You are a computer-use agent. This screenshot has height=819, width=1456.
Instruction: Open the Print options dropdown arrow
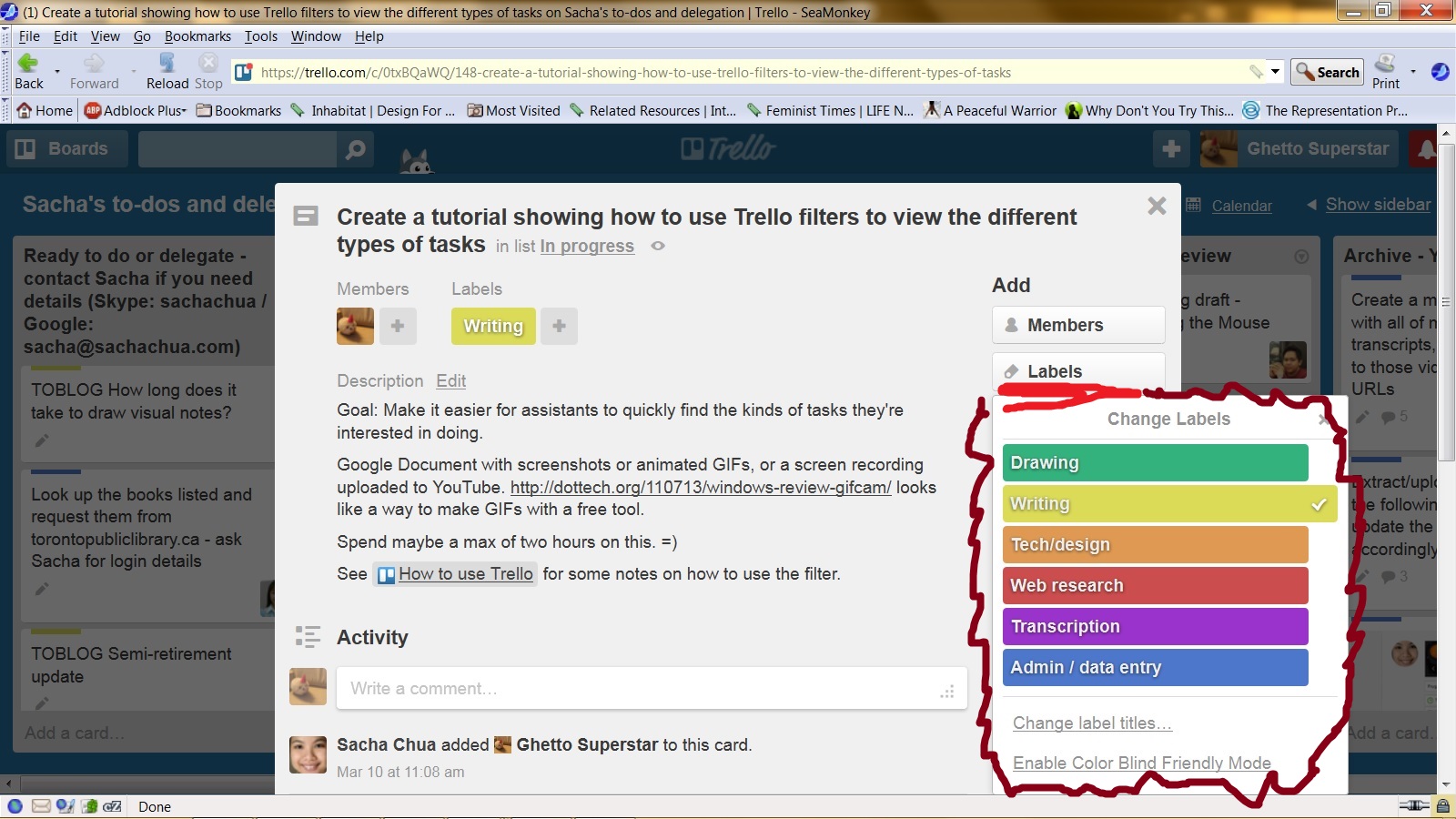coord(1412,71)
